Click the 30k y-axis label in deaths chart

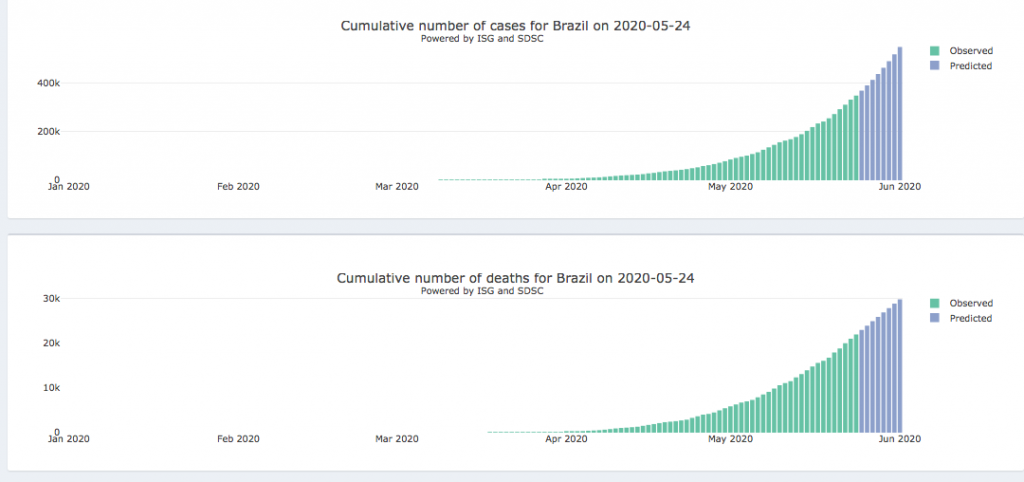pyautogui.click(x=50, y=298)
